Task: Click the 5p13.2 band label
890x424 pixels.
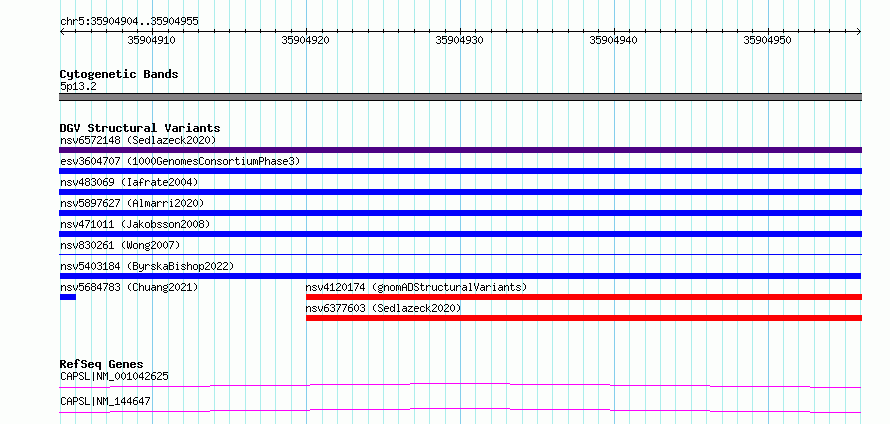Action: (x=78, y=87)
